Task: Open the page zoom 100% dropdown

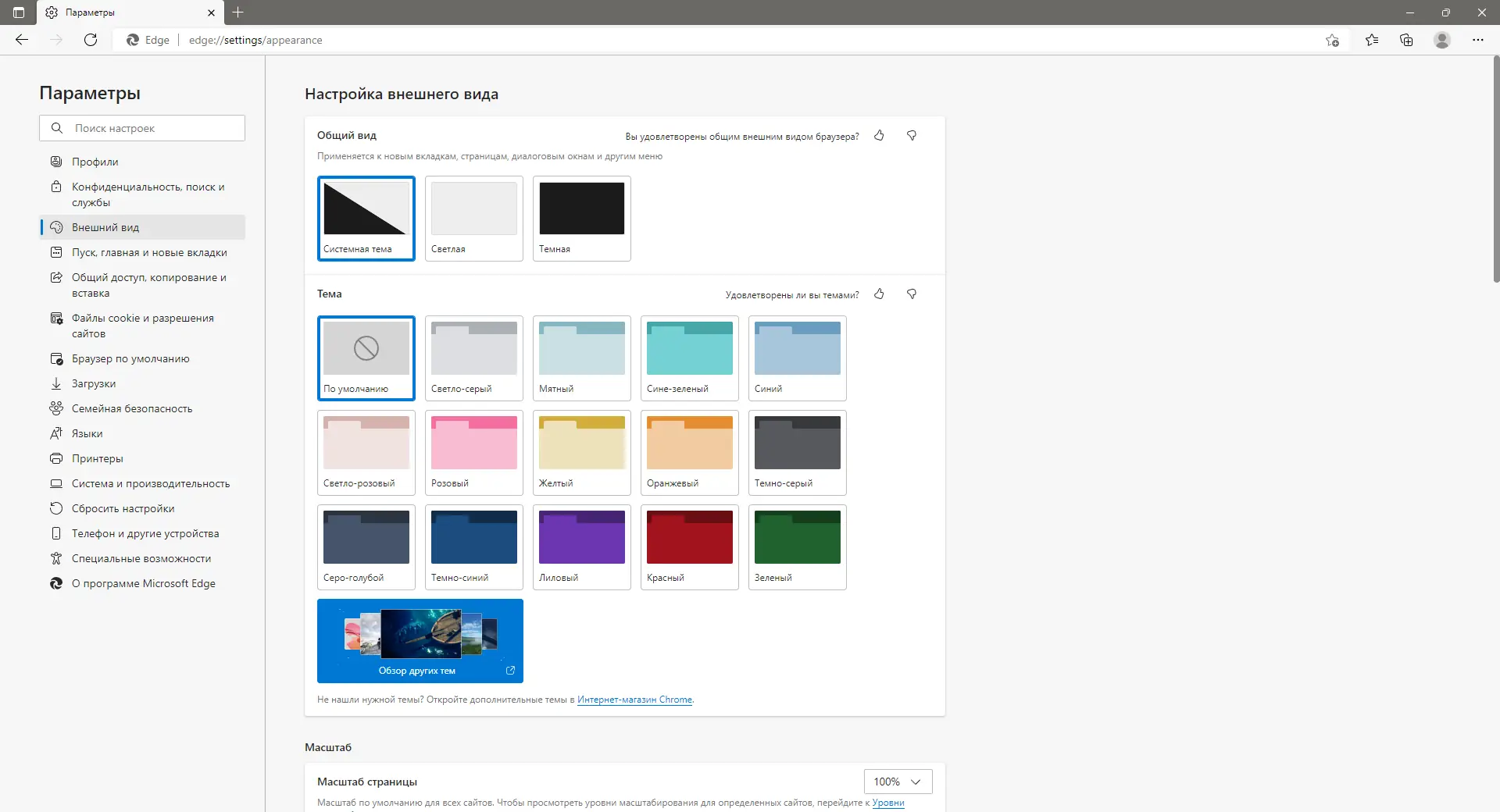Action: click(897, 782)
